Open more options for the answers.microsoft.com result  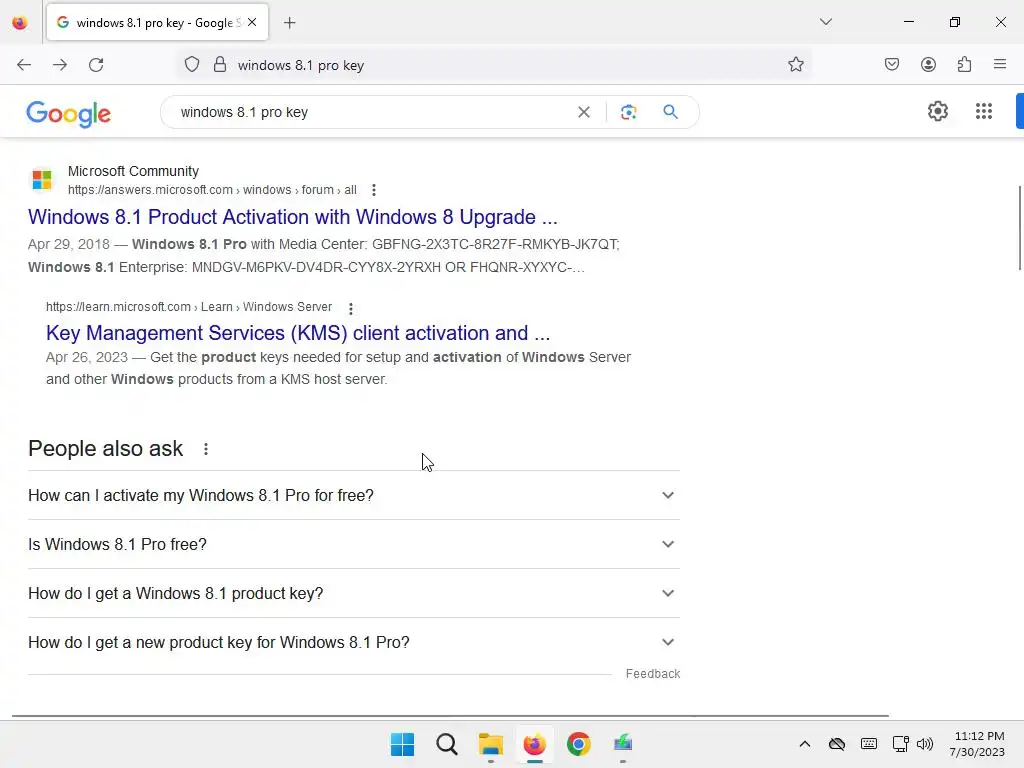[374, 190]
